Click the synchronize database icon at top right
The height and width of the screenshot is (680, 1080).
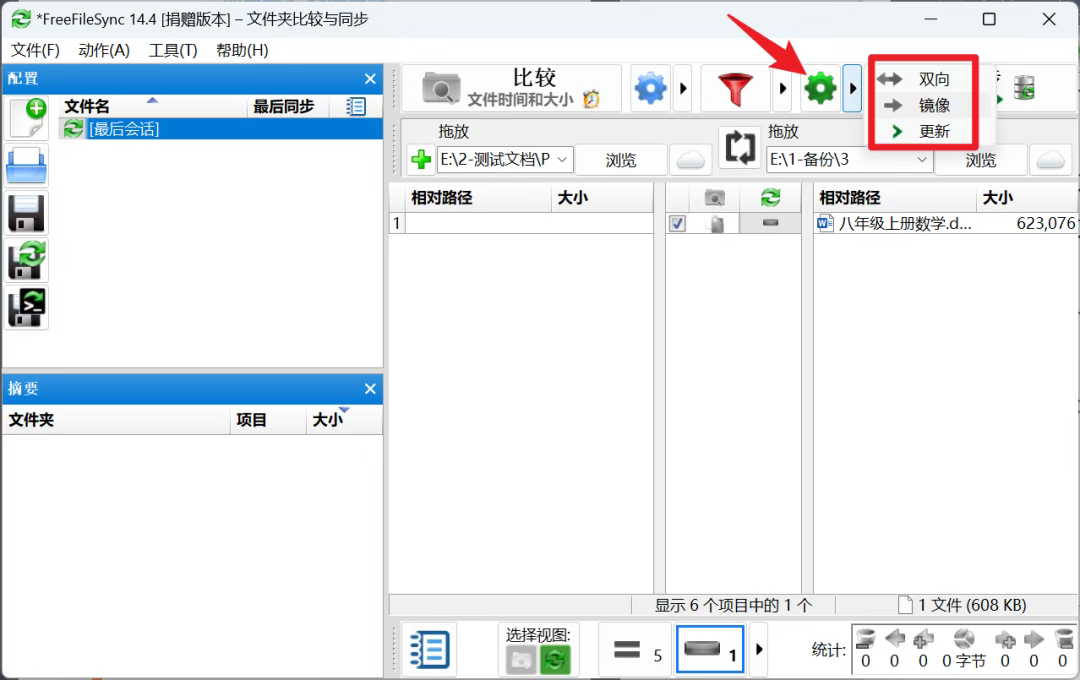1024,87
